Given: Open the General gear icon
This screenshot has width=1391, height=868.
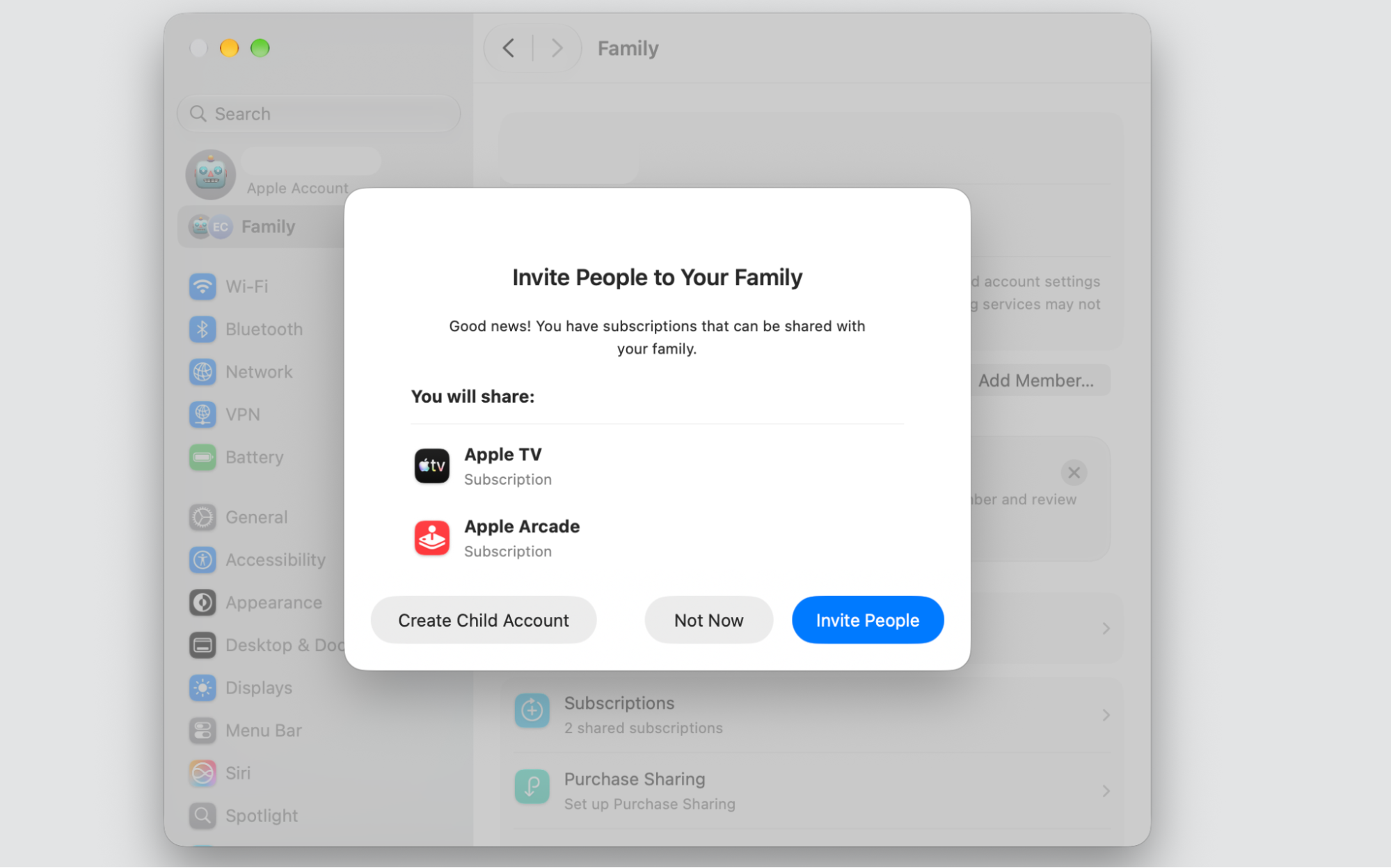Looking at the screenshot, I should pos(202,517).
